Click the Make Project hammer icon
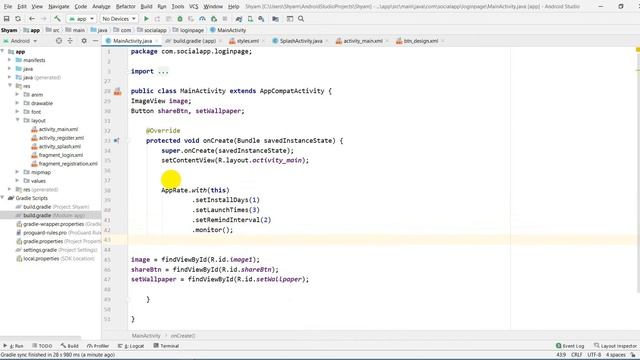The height and width of the screenshot is (360, 640). 58,19
